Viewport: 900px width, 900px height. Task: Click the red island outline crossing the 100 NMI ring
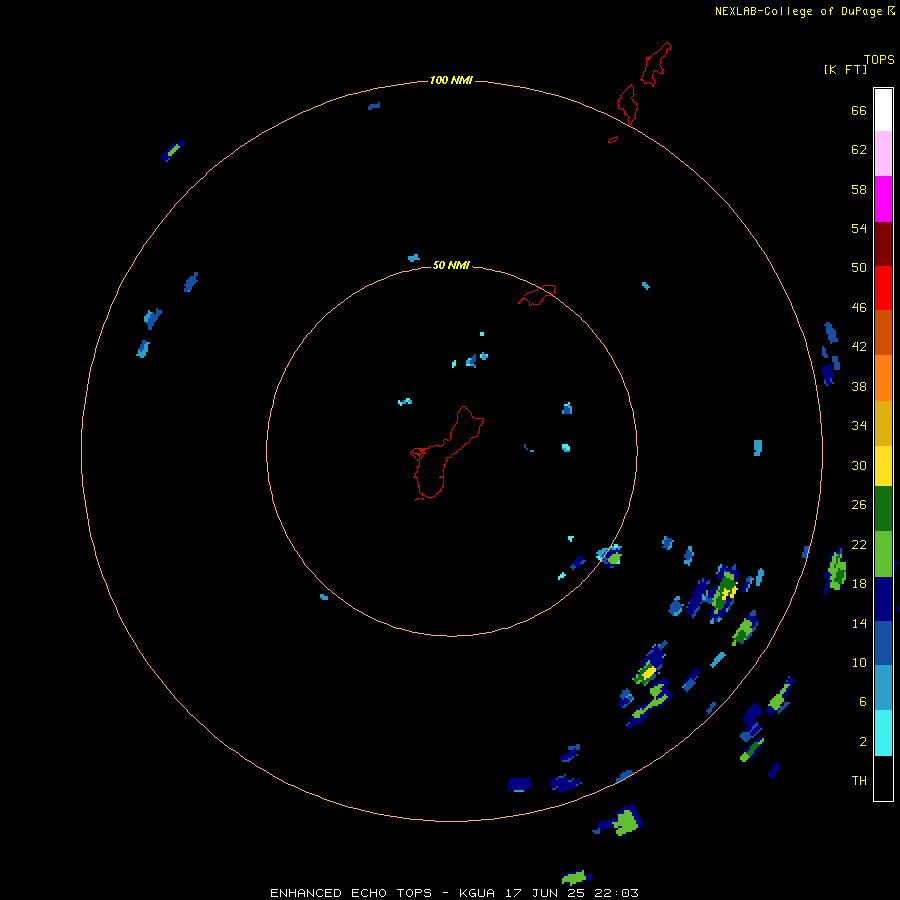pyautogui.click(x=627, y=104)
